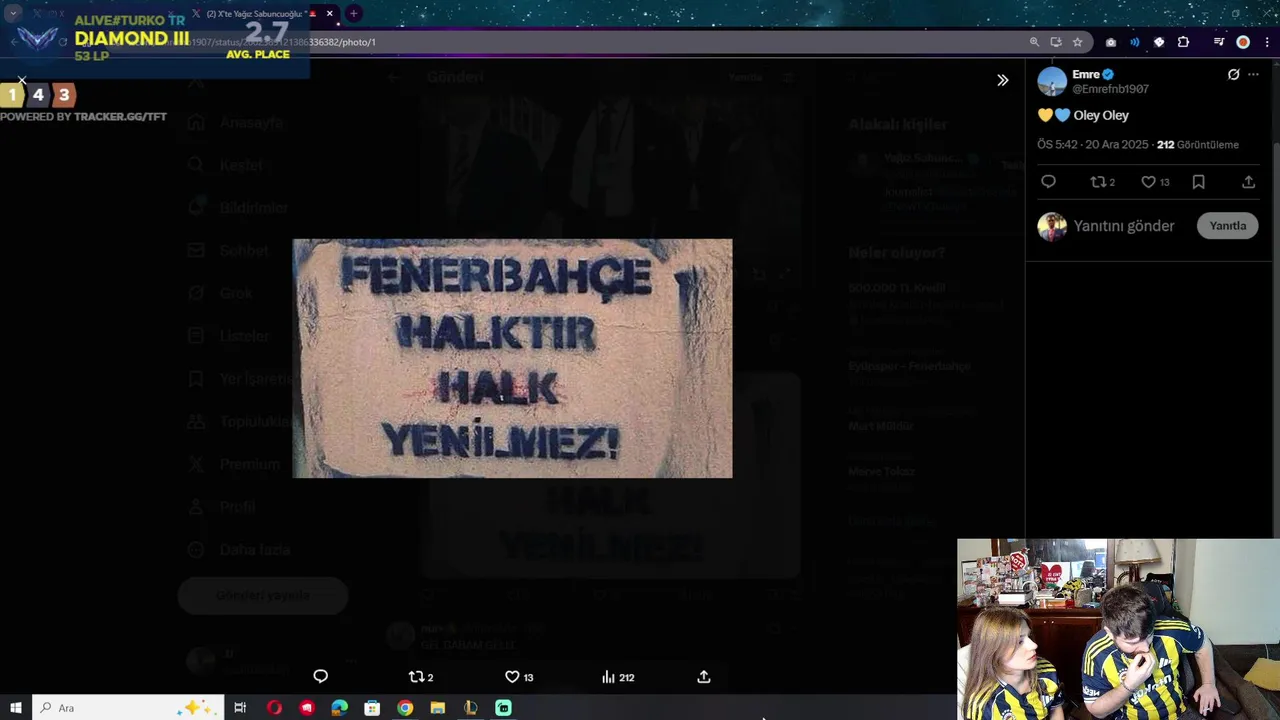Switch to Google Chrome in the taskbar
Screen dimensions: 1280x720
pos(405,708)
